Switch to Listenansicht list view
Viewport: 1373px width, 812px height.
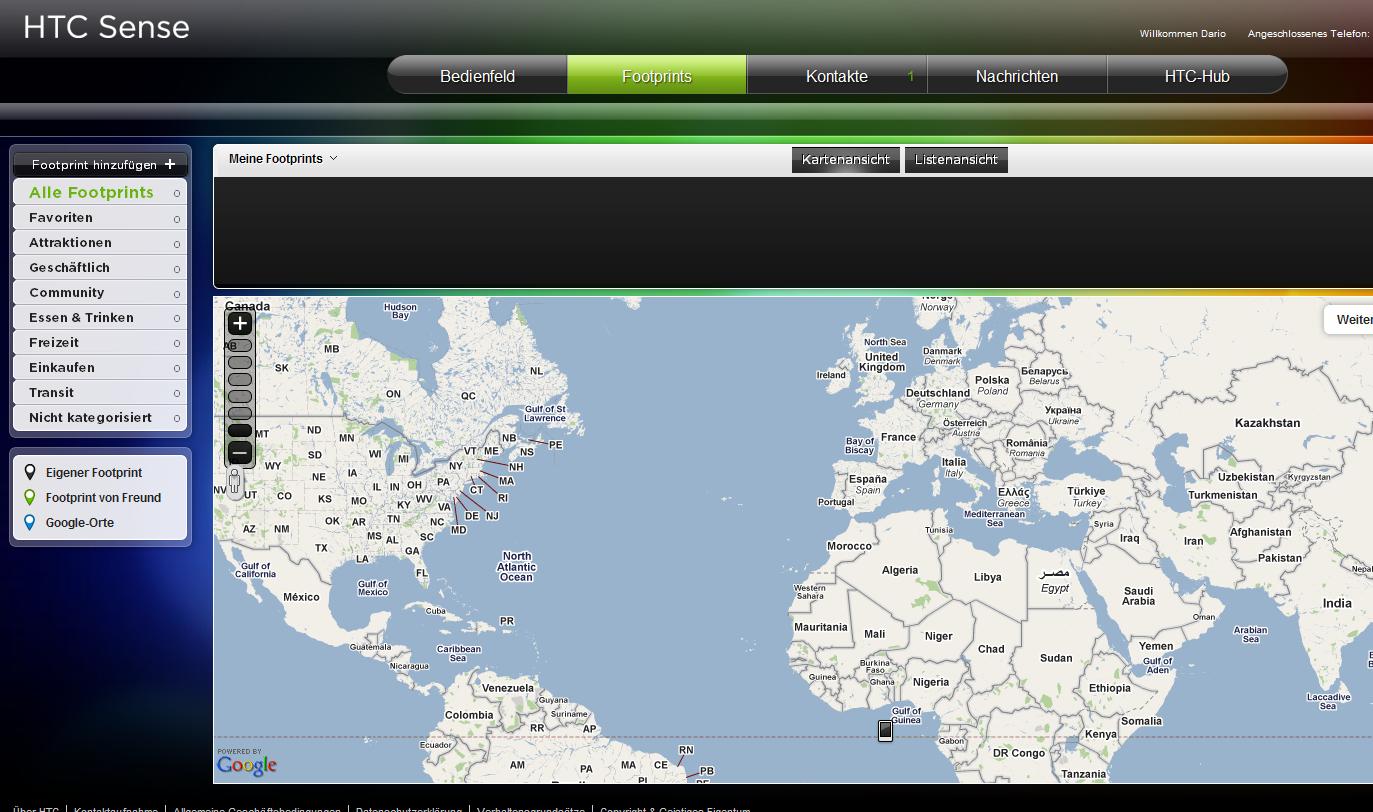(956, 160)
